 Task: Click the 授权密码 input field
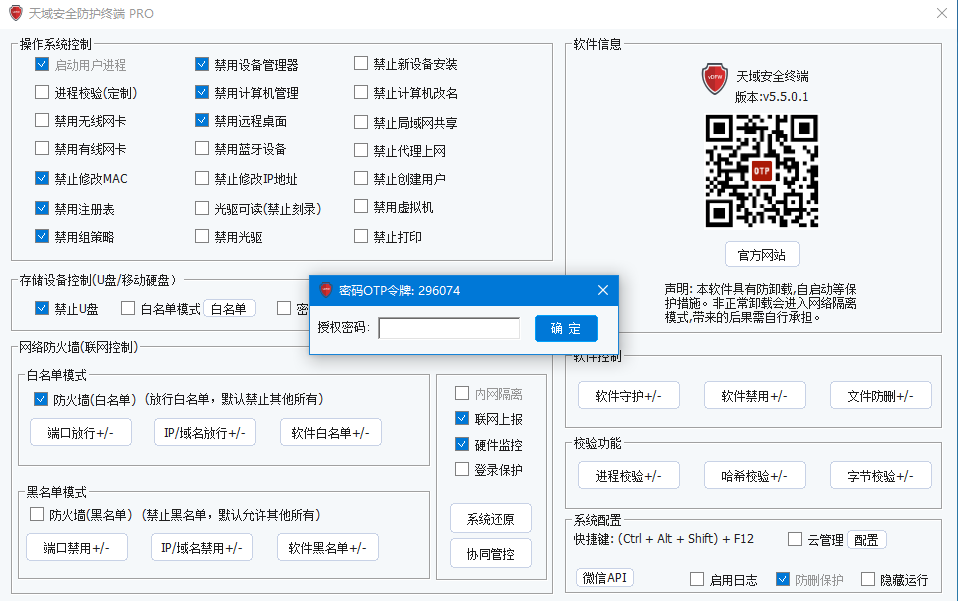point(449,328)
